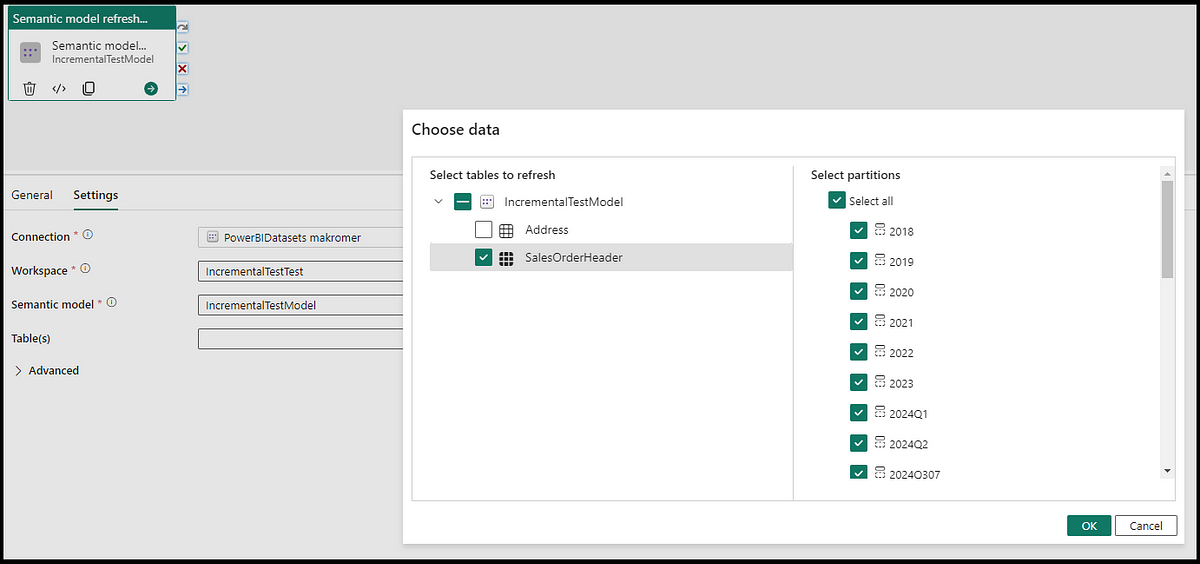View code of the activity

tap(59, 89)
